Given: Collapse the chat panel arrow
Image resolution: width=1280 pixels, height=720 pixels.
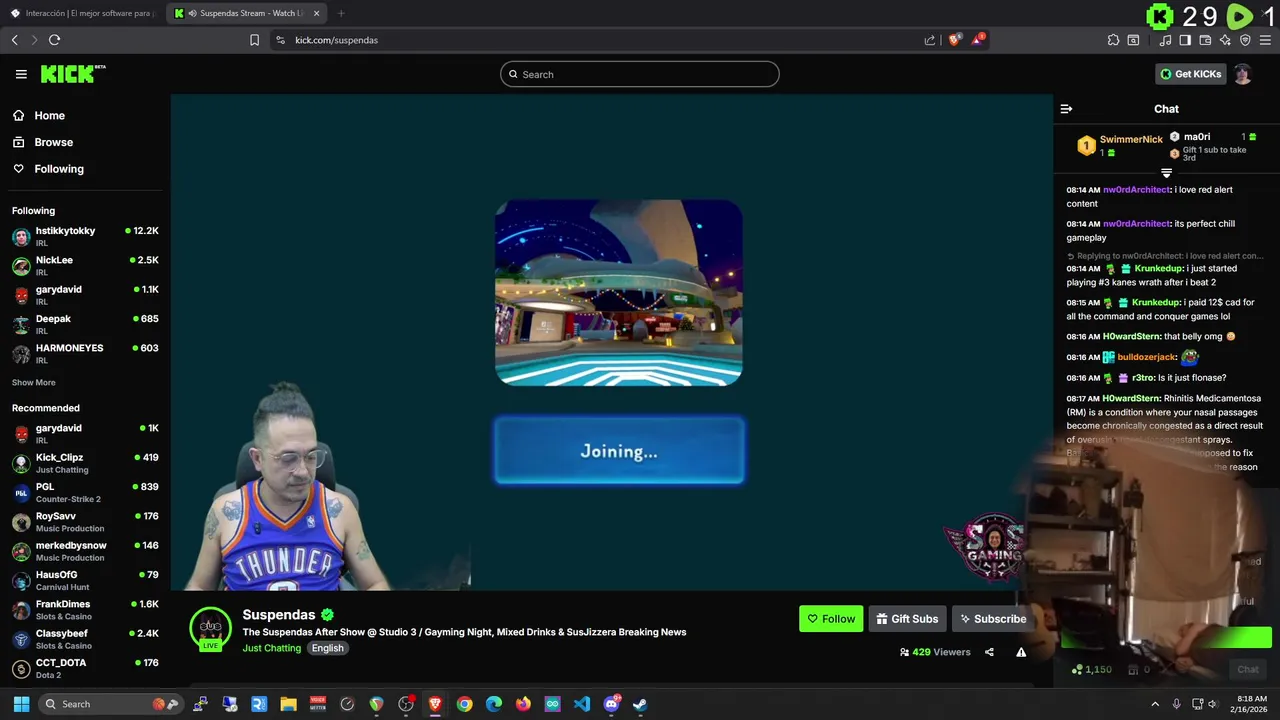Looking at the screenshot, I should [1066, 109].
